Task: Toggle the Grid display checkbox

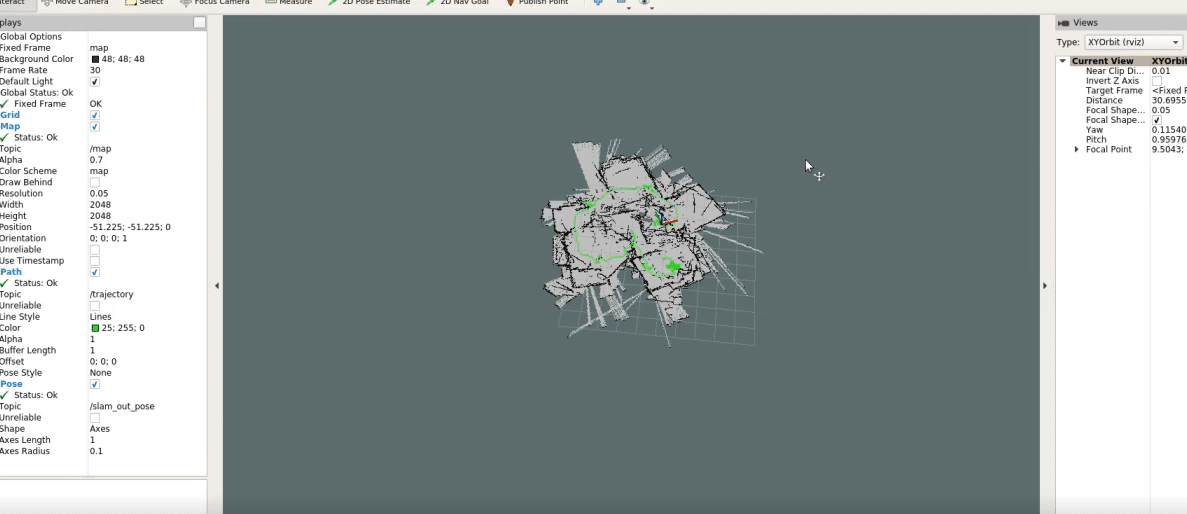Action: (x=95, y=115)
